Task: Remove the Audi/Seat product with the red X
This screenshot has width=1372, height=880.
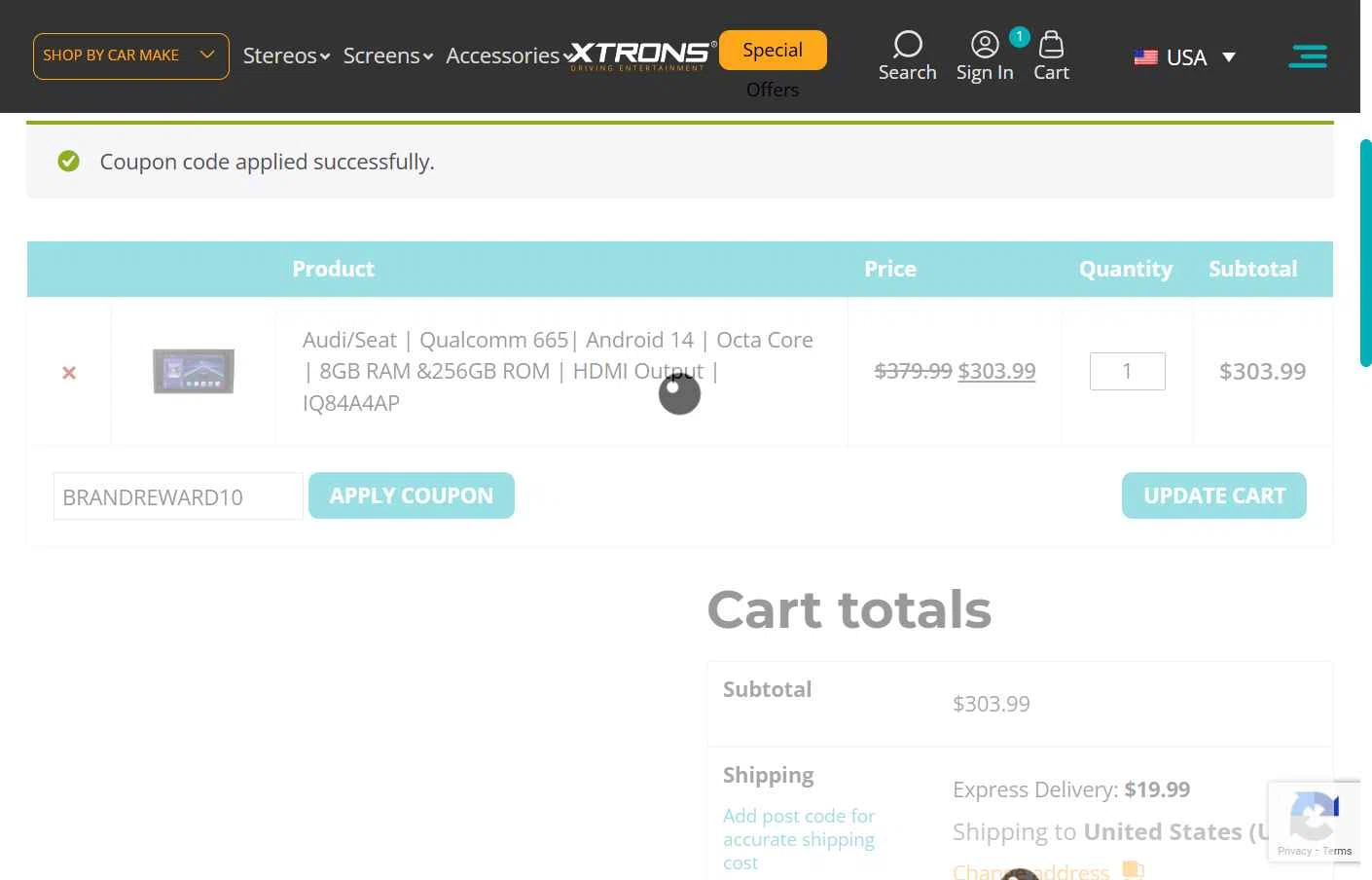Action: coord(69,373)
